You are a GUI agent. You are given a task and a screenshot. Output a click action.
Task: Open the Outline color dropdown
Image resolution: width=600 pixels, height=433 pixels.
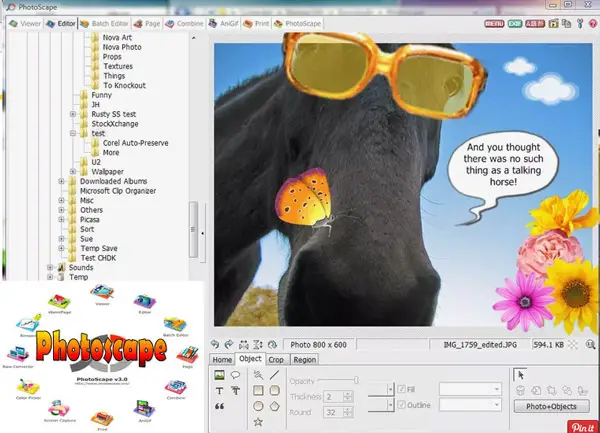click(470, 405)
